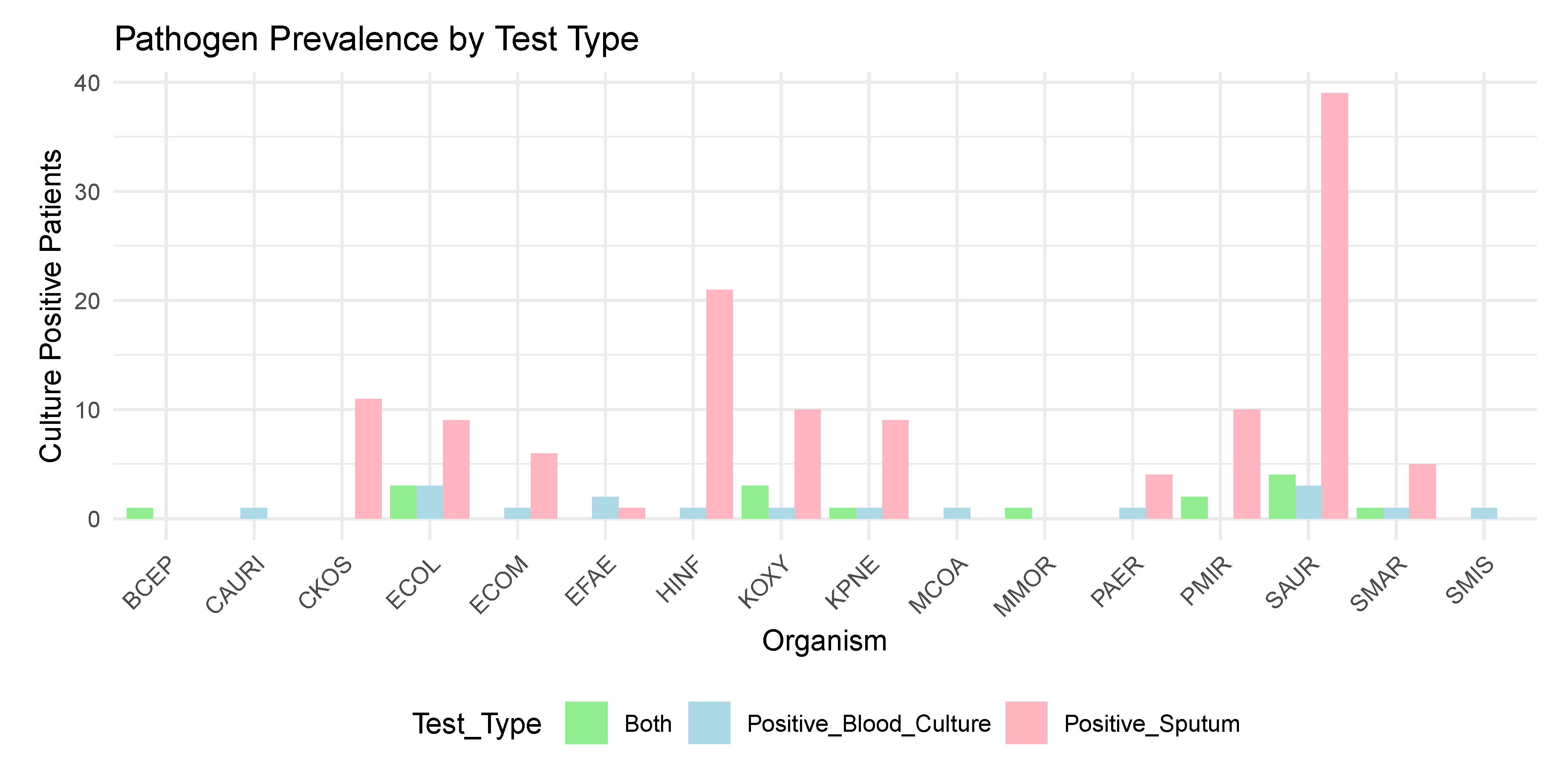Click the pink ECOM bar
The width and height of the screenshot is (1568, 765).
(543, 486)
